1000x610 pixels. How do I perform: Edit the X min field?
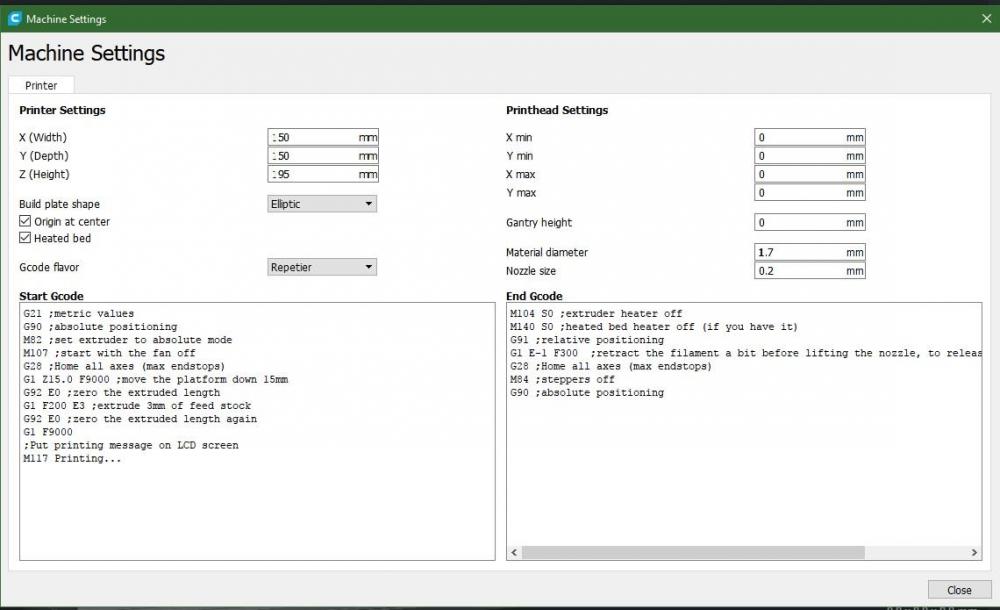(809, 137)
